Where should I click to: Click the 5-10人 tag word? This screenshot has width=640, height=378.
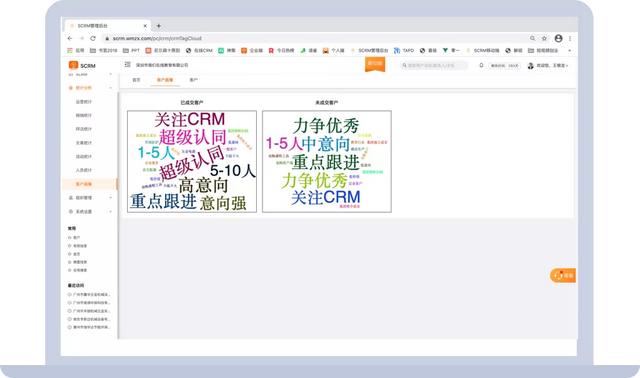pos(233,171)
